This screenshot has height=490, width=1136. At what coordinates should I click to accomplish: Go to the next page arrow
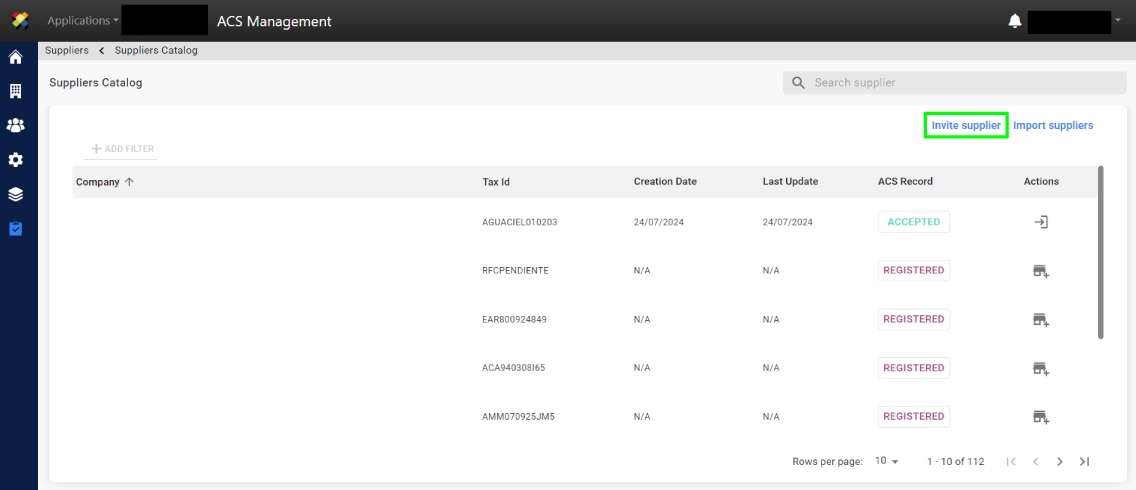click(1060, 461)
